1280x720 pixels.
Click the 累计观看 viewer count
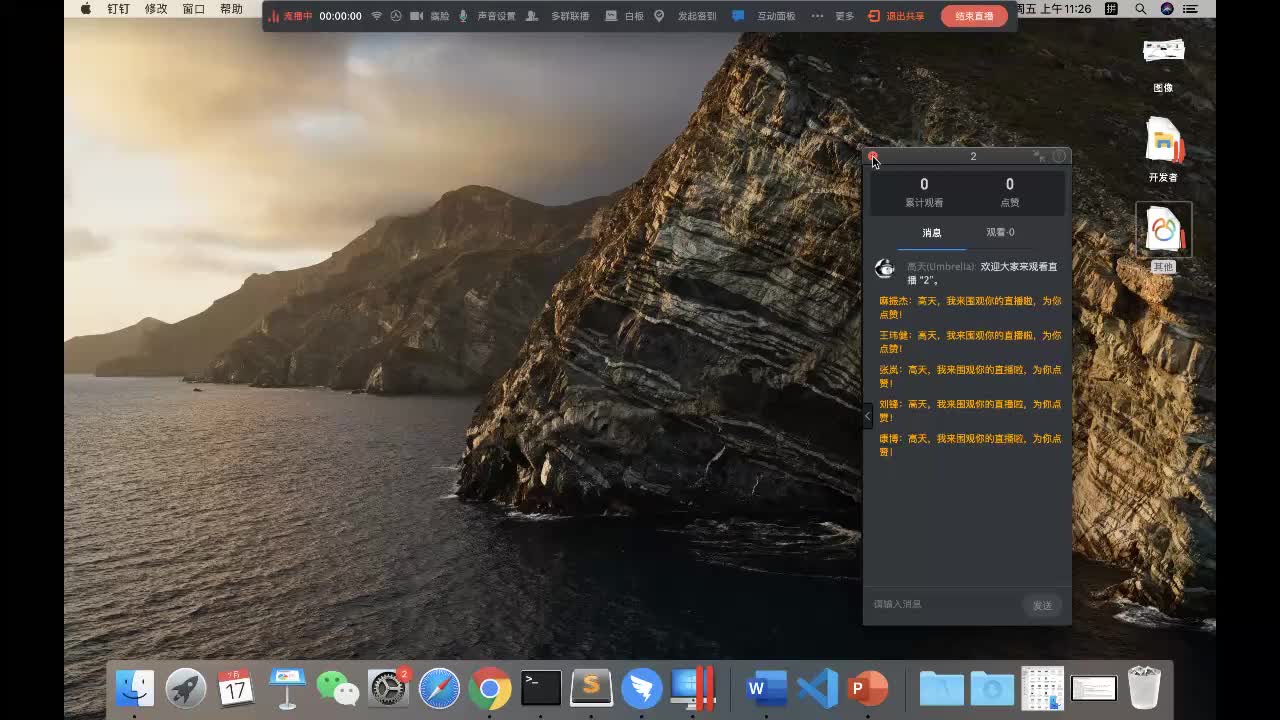click(924, 192)
